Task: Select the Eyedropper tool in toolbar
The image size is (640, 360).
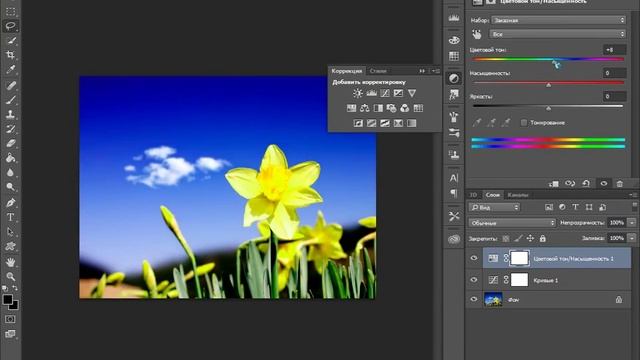Action: point(11,69)
